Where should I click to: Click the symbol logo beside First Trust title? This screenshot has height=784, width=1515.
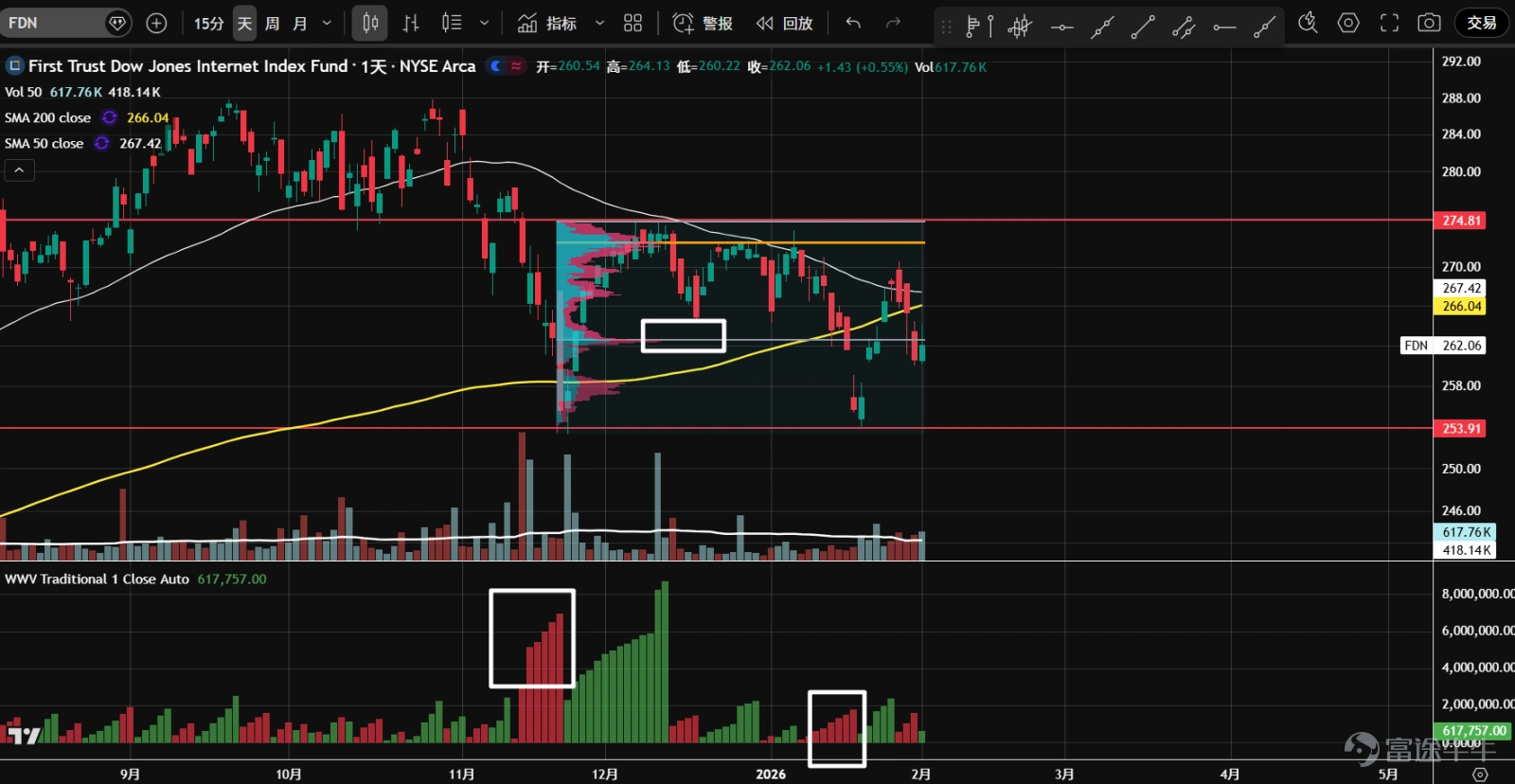click(x=14, y=66)
